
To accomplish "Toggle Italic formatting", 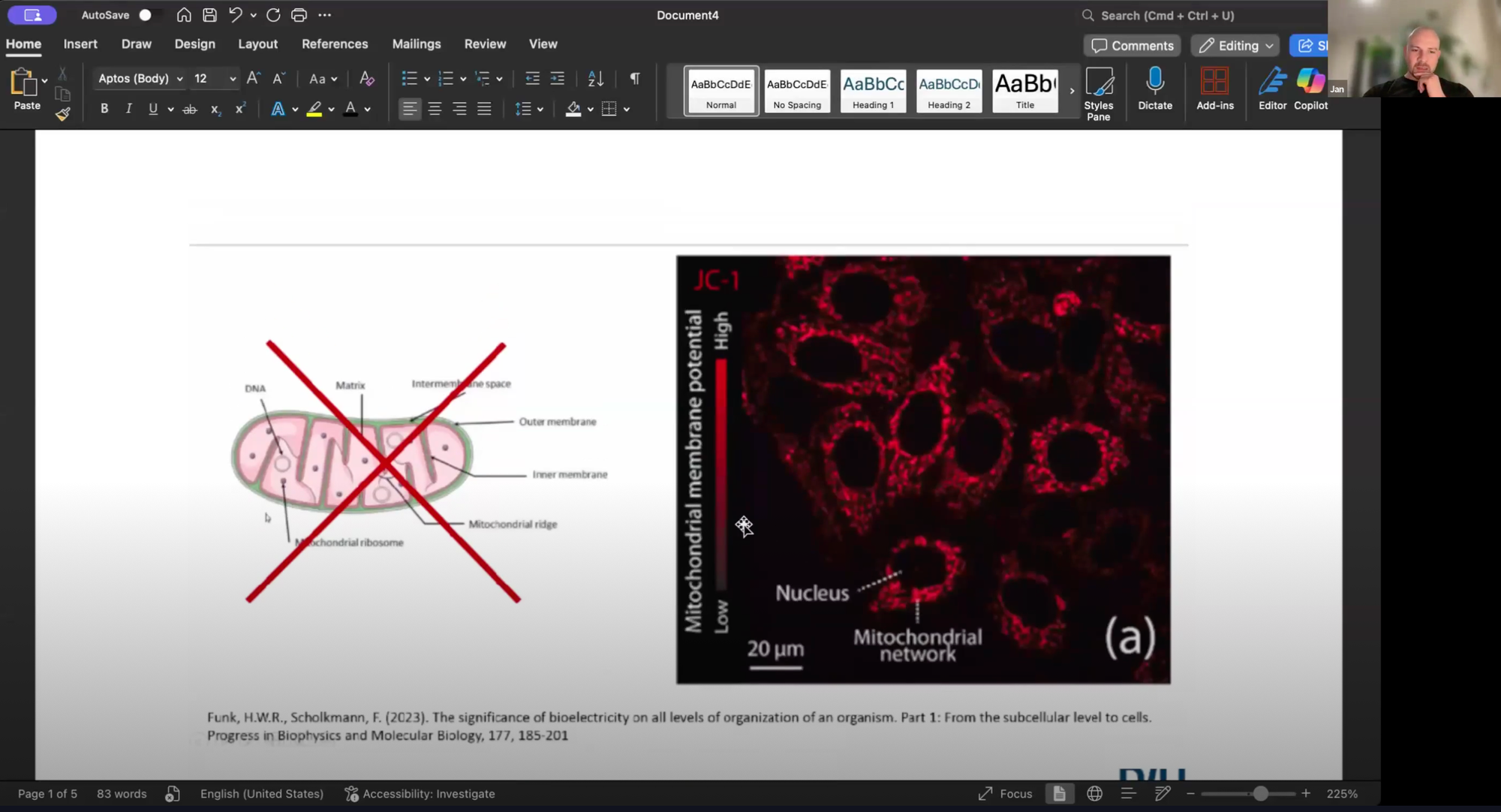I will (128, 109).
